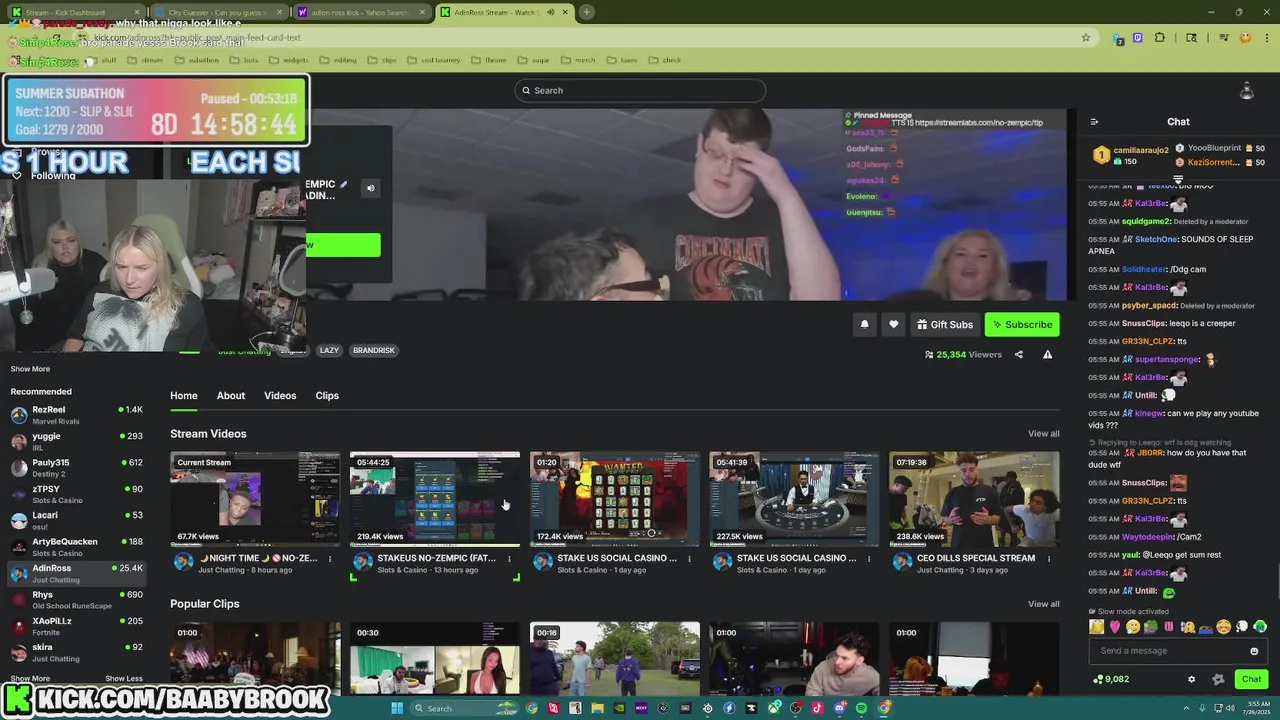This screenshot has width=1280, height=720.
Task: Click Show Less under recommended channels
Action: tap(124, 679)
